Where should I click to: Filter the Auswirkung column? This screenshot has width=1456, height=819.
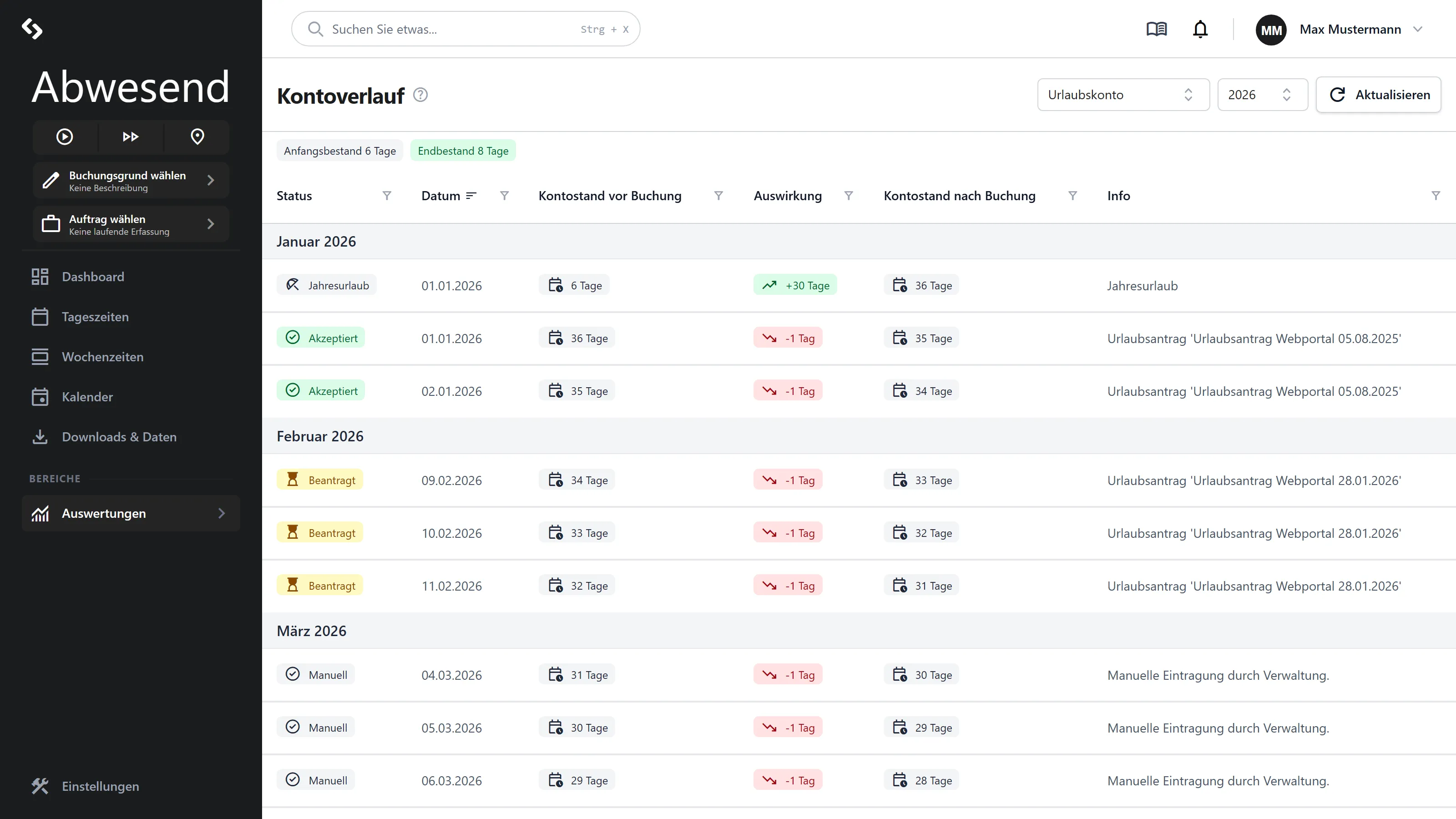(x=849, y=196)
